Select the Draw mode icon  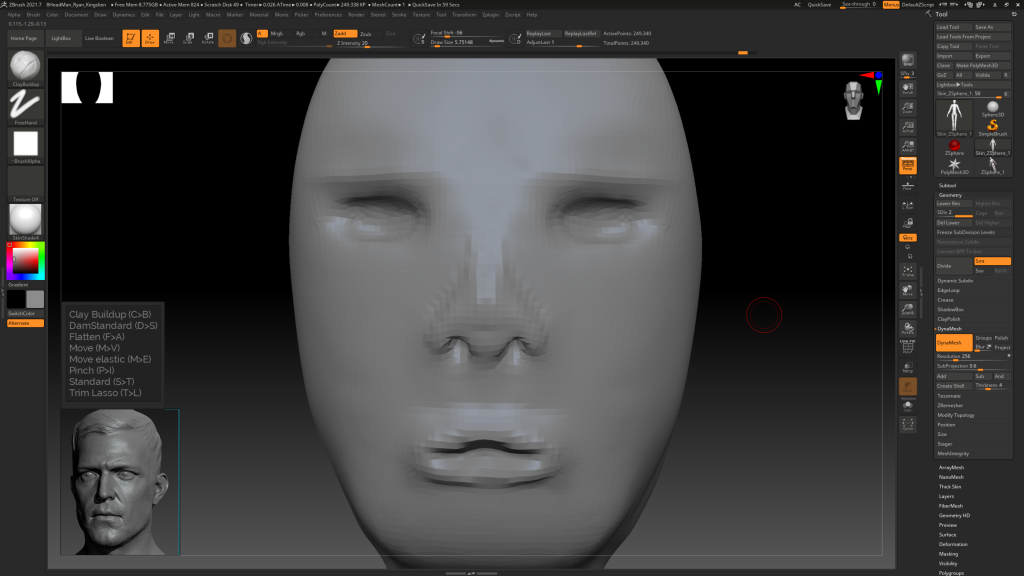click(x=149, y=39)
